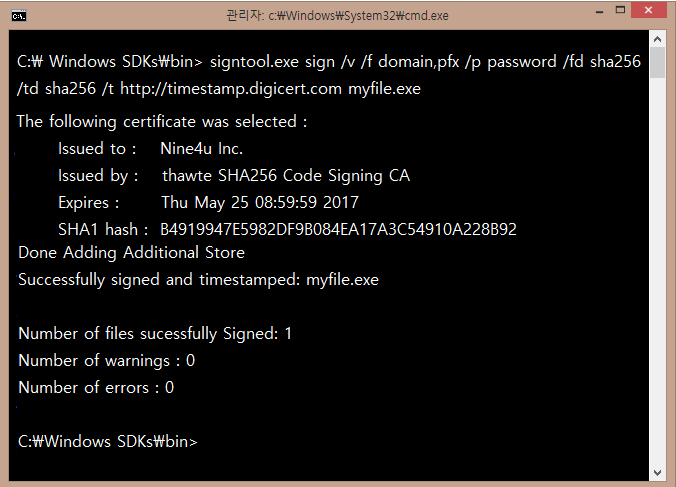Click the window title bar text
This screenshot has height=487, width=676.
point(338,16)
